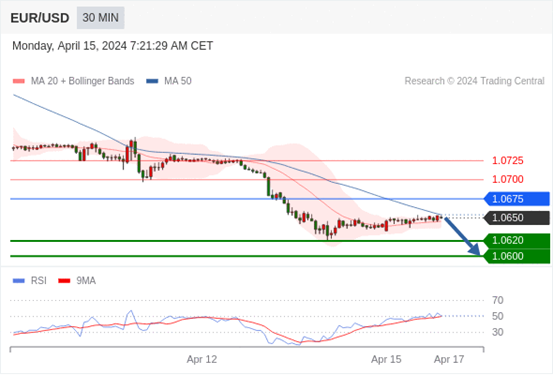Click the Apr 12 date axis label

point(202,359)
